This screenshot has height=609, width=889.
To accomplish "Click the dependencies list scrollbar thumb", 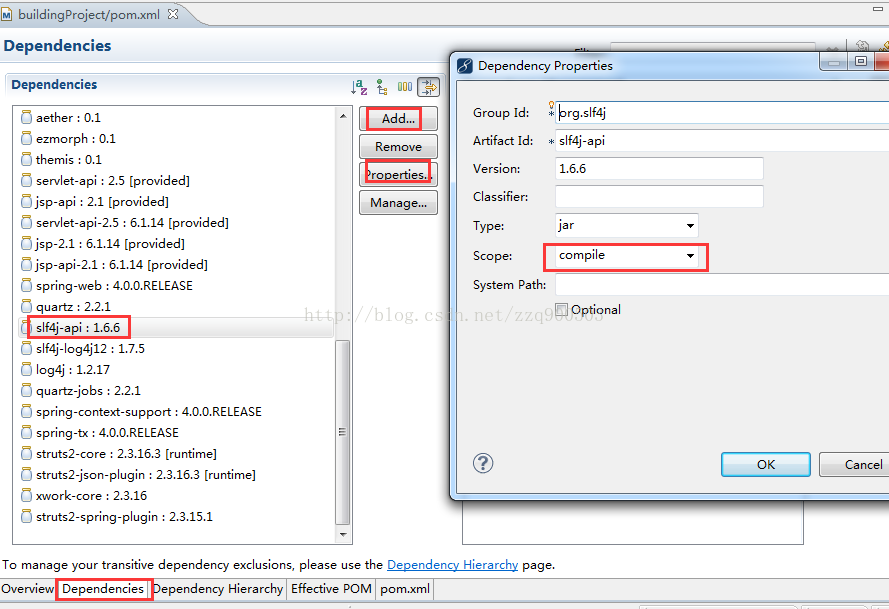I will pyautogui.click(x=342, y=432).
